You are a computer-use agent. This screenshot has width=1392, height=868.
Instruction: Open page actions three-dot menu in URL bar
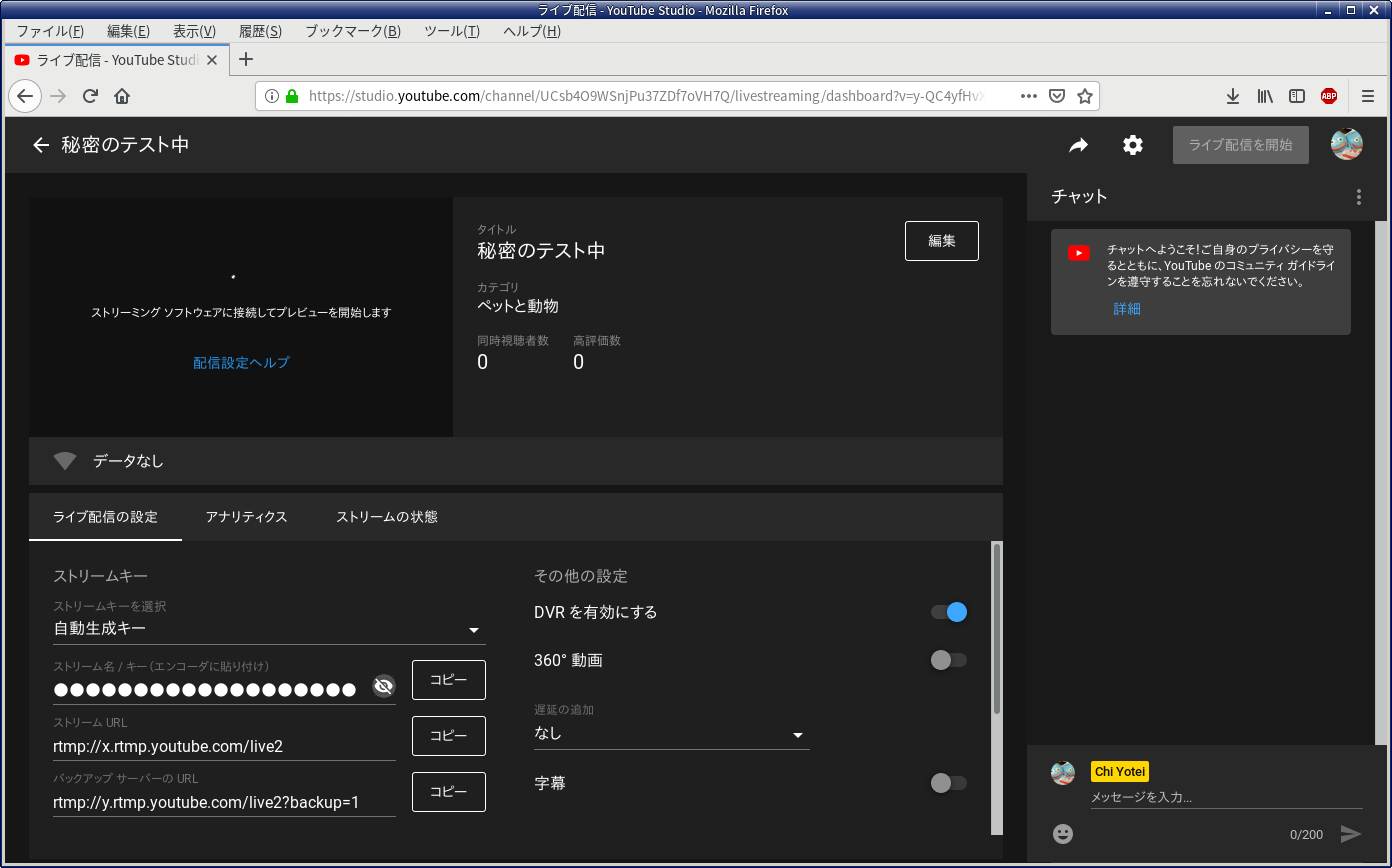coord(1029,96)
